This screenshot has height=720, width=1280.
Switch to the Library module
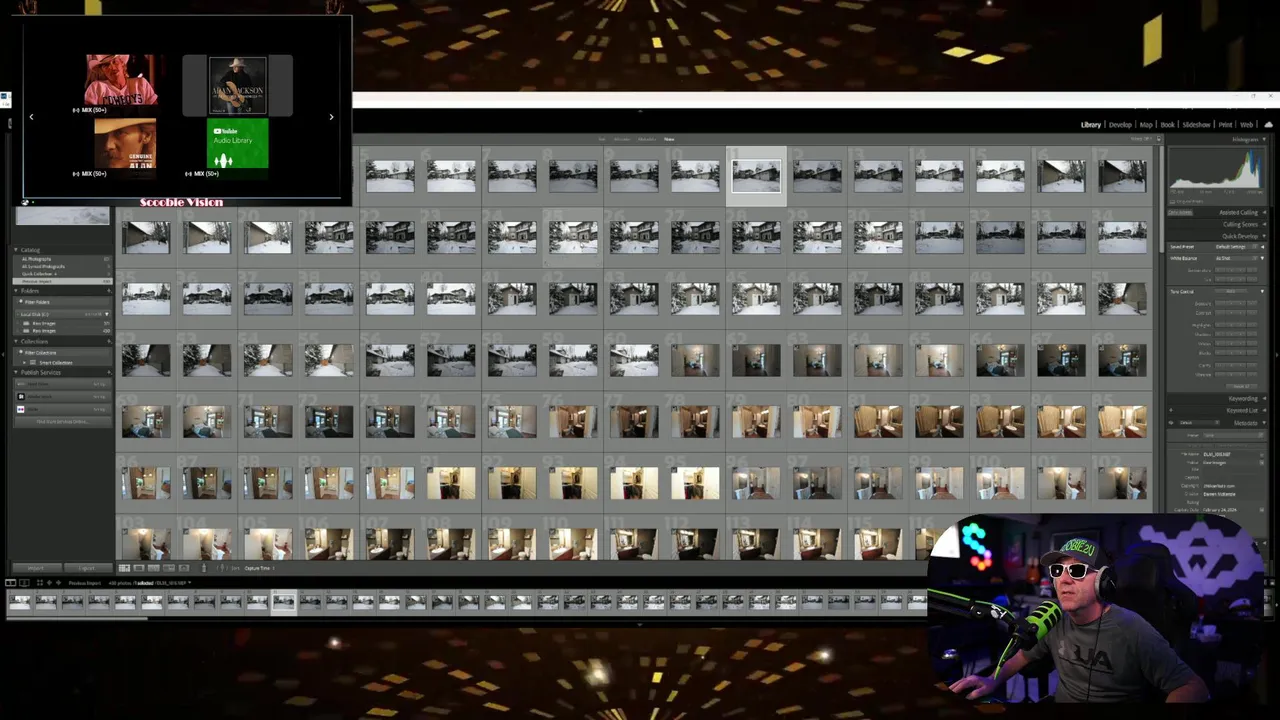[x=1091, y=125]
